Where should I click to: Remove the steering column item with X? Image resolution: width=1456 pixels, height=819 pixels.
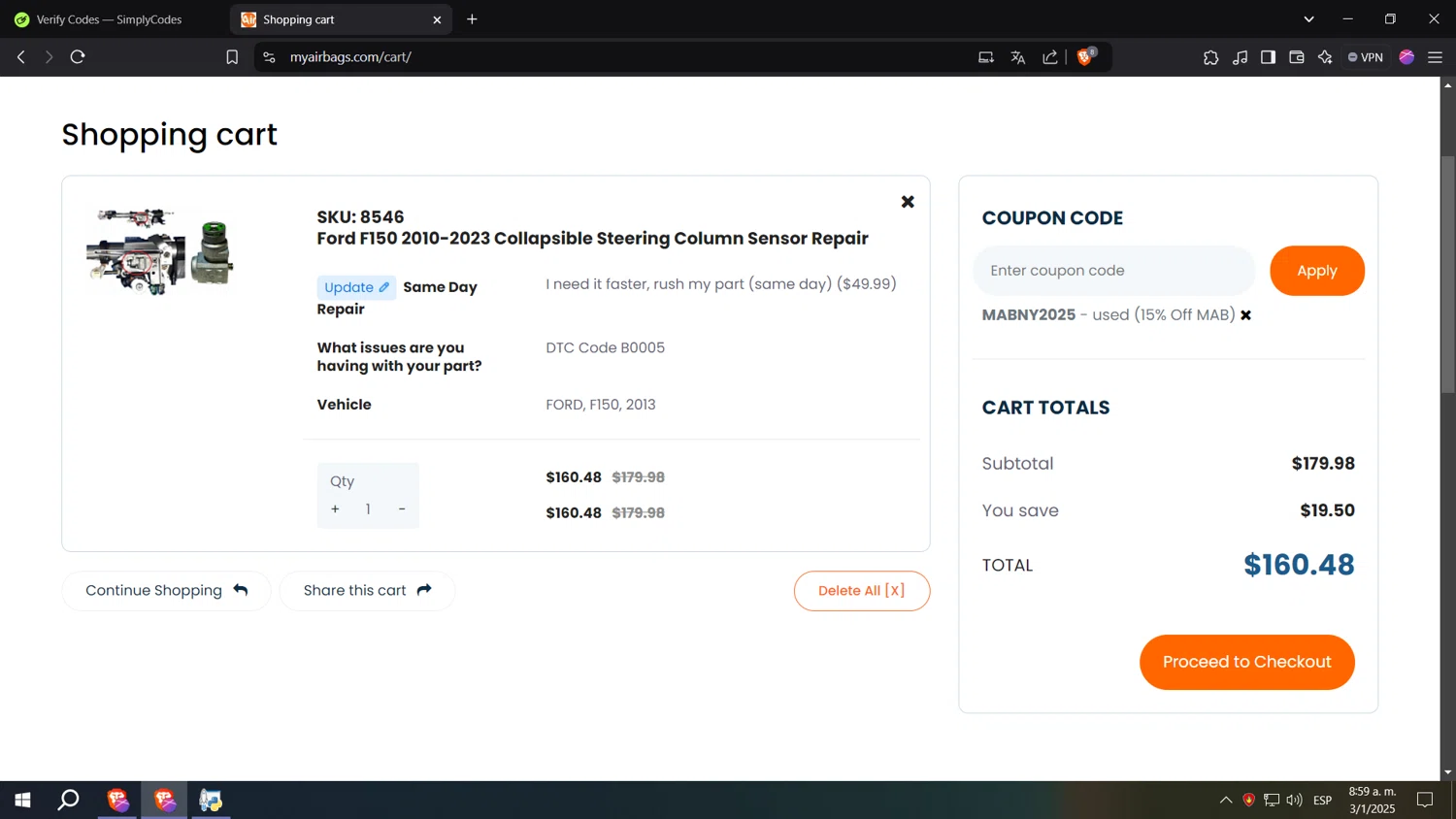pyautogui.click(x=908, y=202)
